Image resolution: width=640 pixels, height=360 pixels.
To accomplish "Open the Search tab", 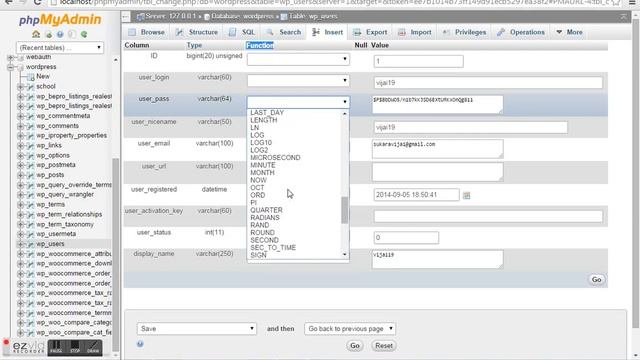I will (284, 32).
